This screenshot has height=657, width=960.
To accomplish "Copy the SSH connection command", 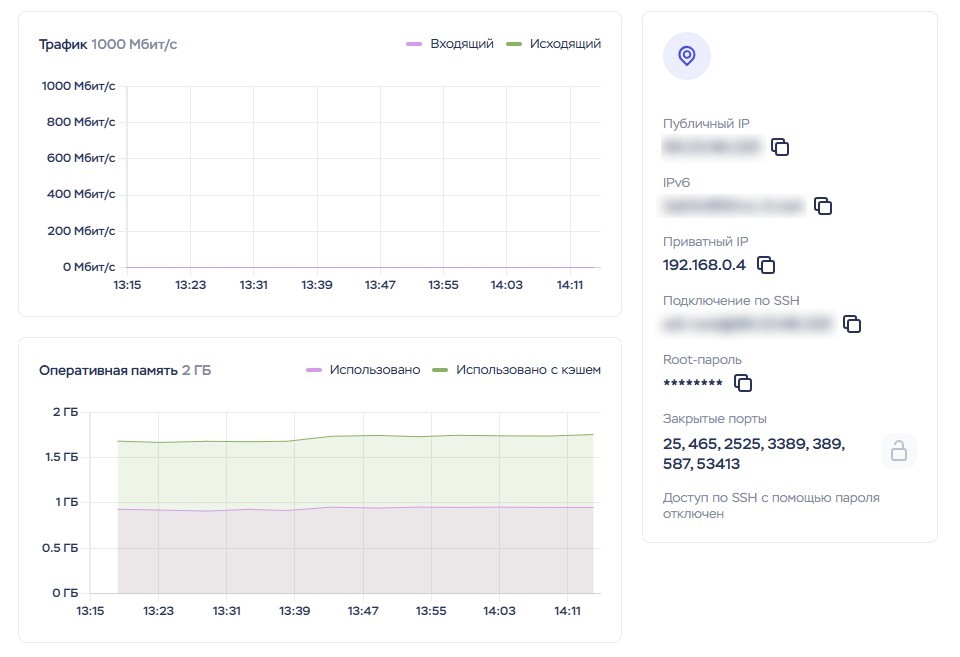I will [x=852, y=323].
